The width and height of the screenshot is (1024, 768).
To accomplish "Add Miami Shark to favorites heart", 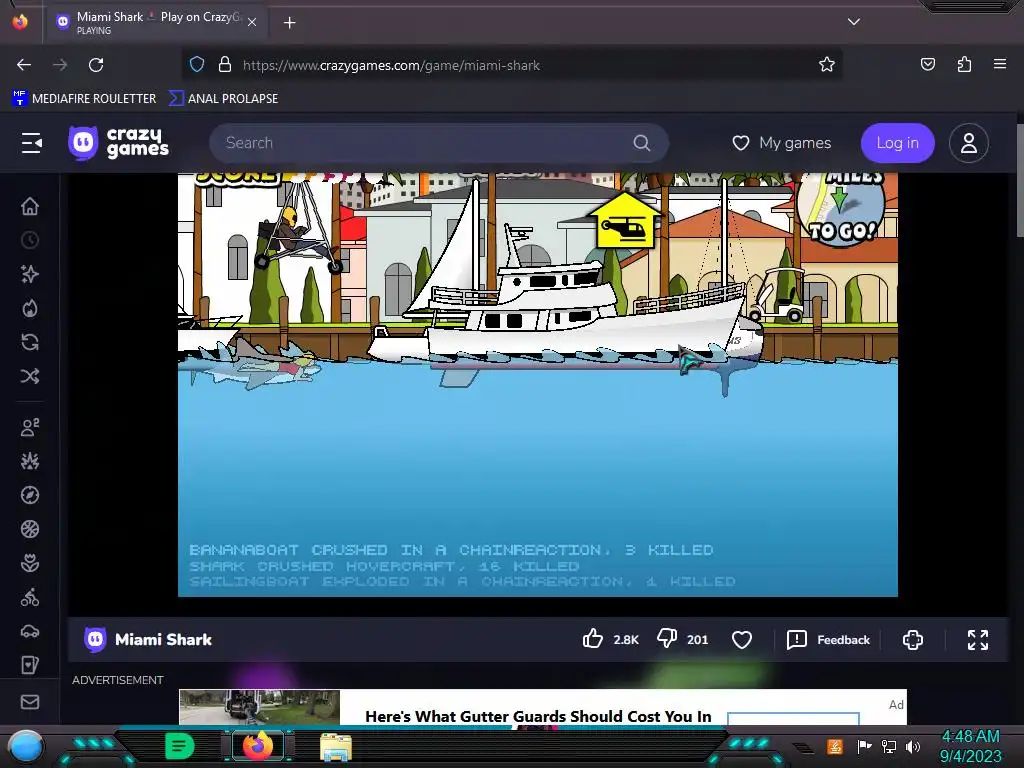I will (x=742, y=639).
